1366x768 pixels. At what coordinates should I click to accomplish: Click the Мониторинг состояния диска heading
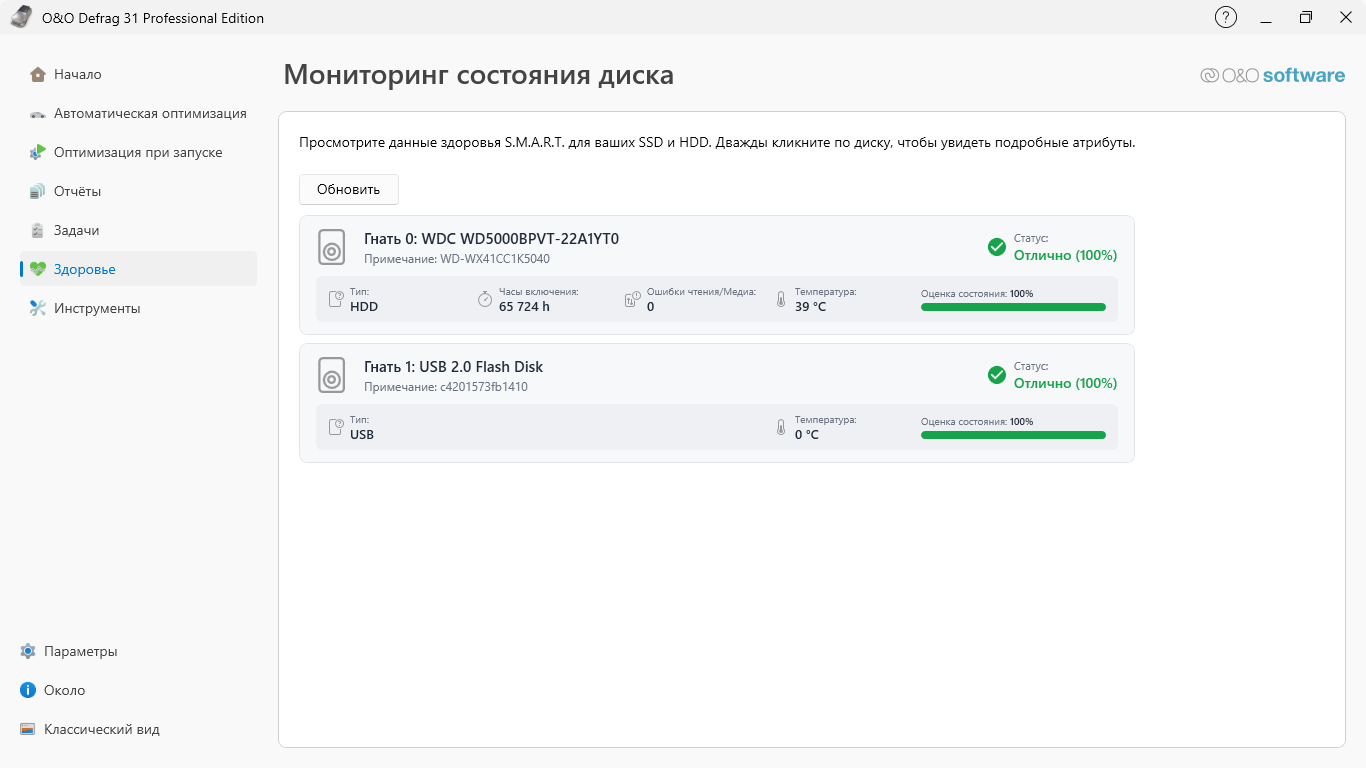479,75
